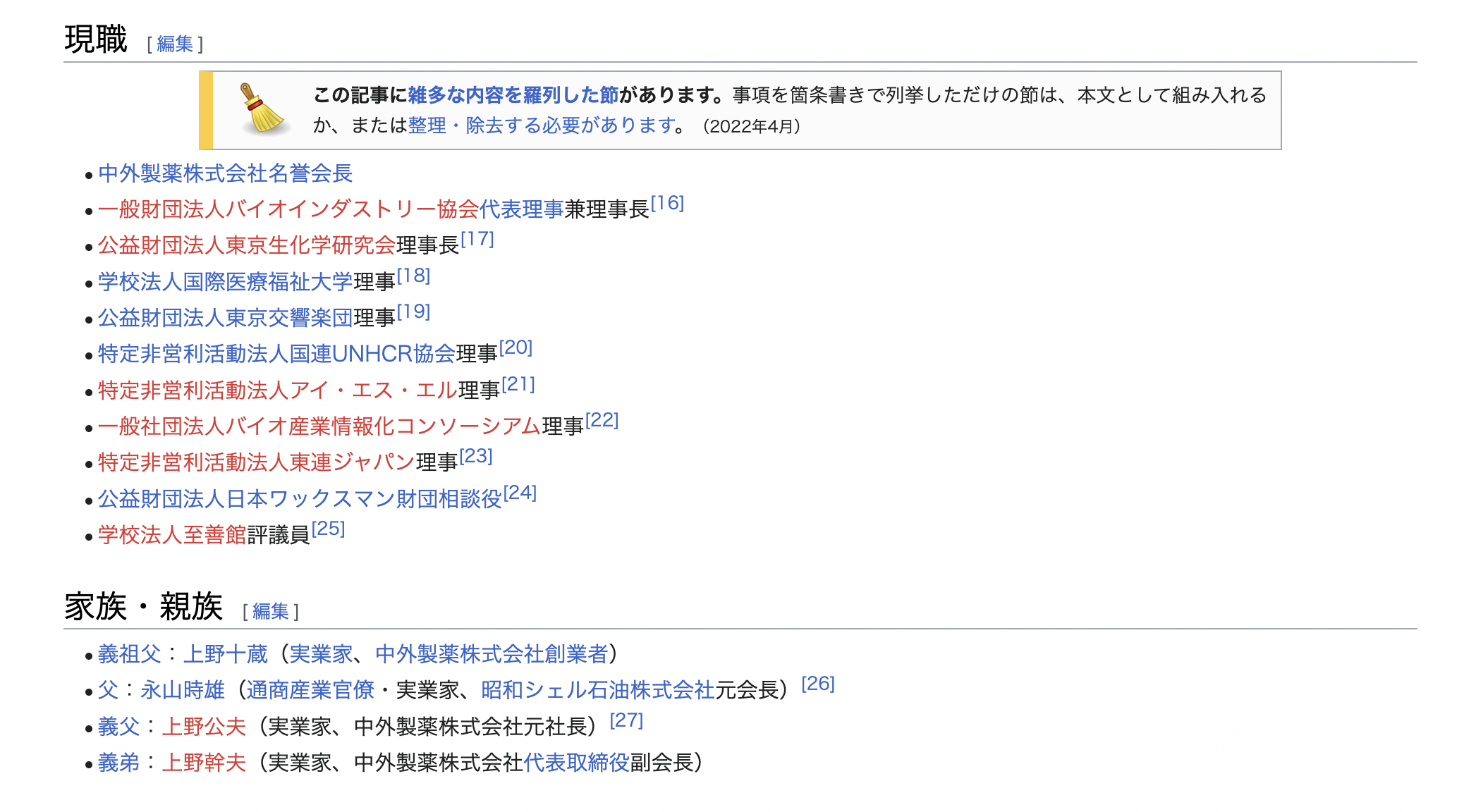Open 上野十蔵 link

pyautogui.click(x=226, y=654)
